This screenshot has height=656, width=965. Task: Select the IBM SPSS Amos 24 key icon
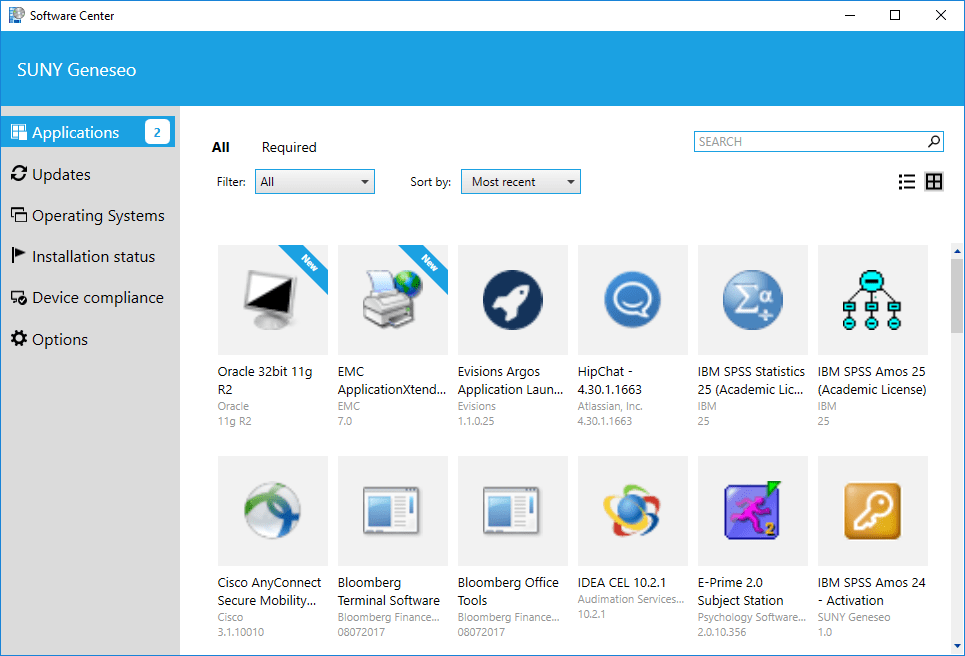pyautogui.click(x=873, y=511)
